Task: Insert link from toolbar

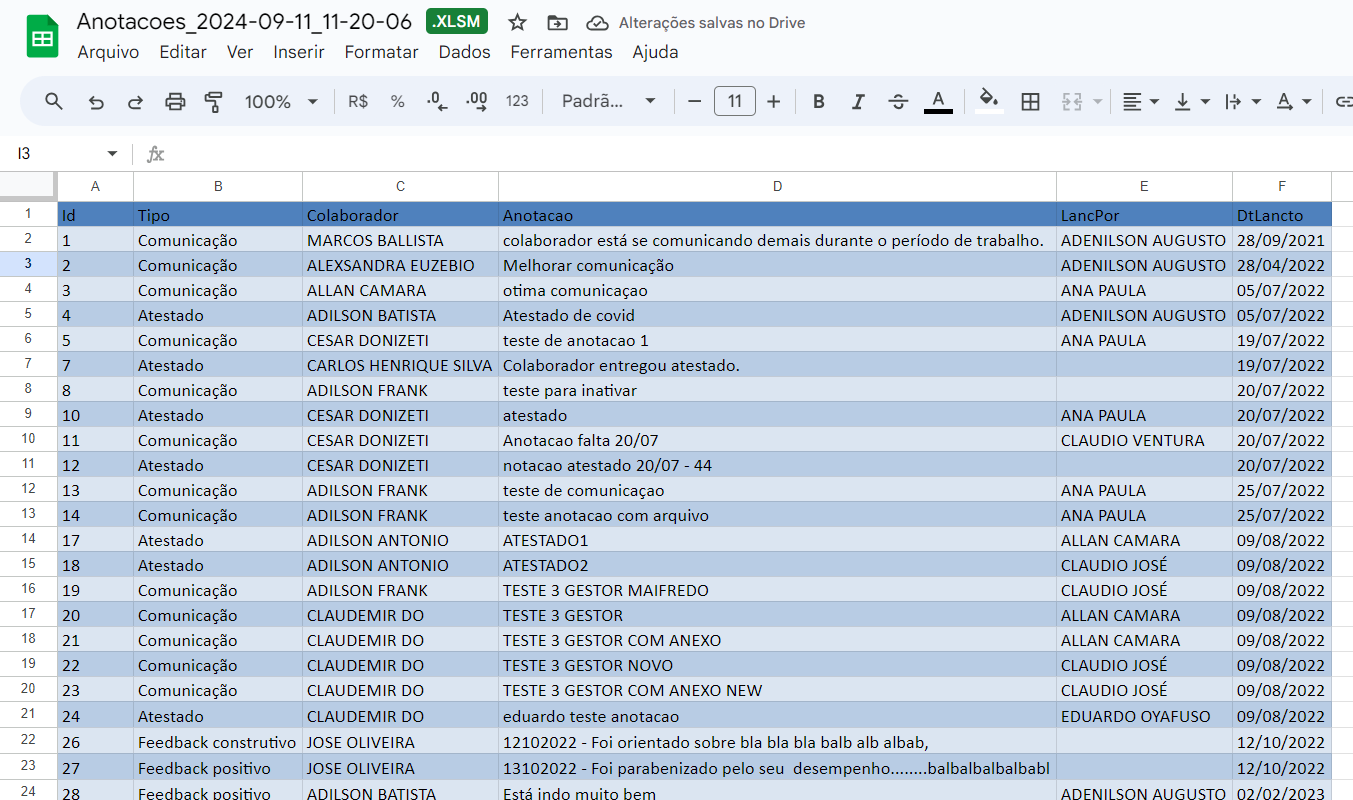Action: coord(1344,101)
